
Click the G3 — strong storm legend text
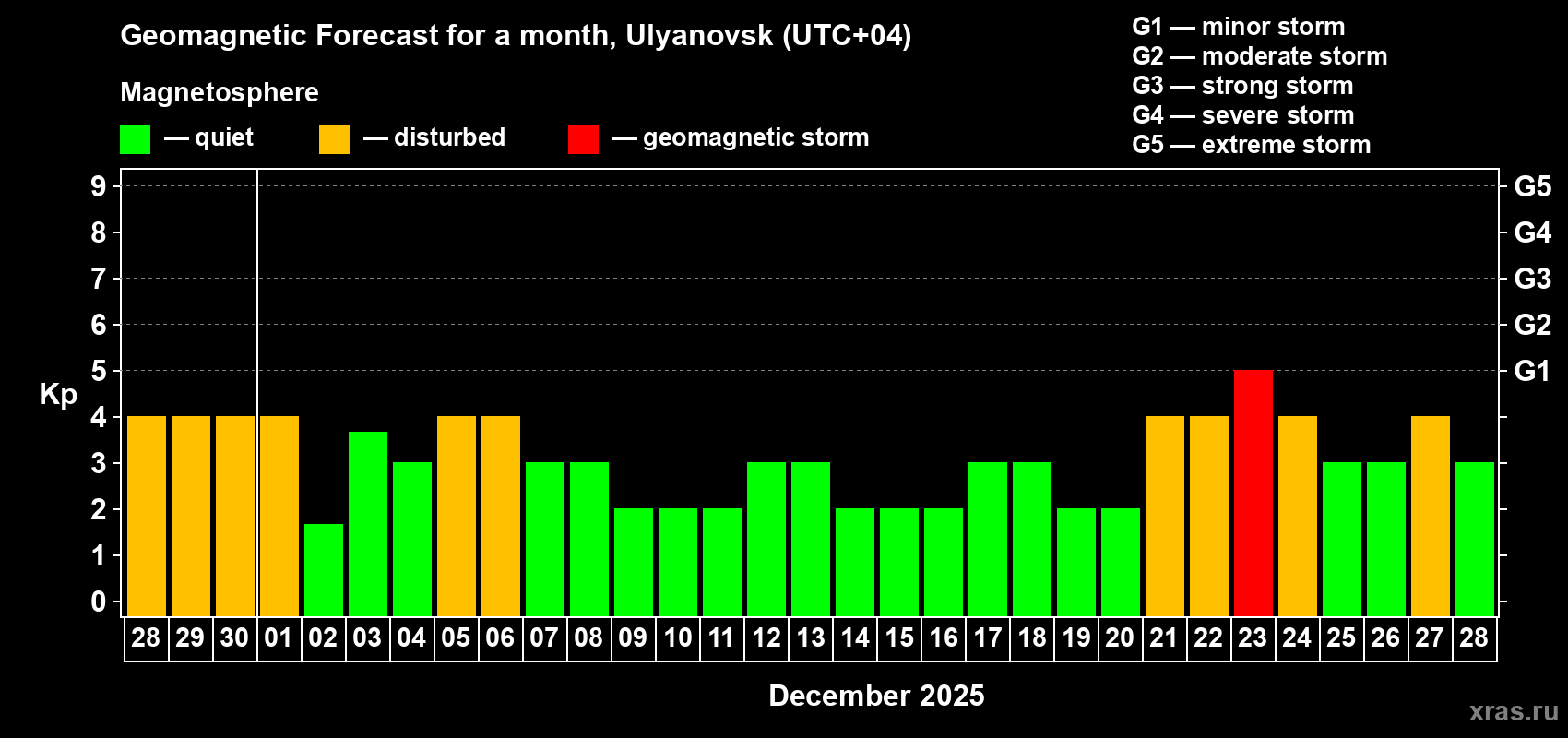tap(1242, 86)
